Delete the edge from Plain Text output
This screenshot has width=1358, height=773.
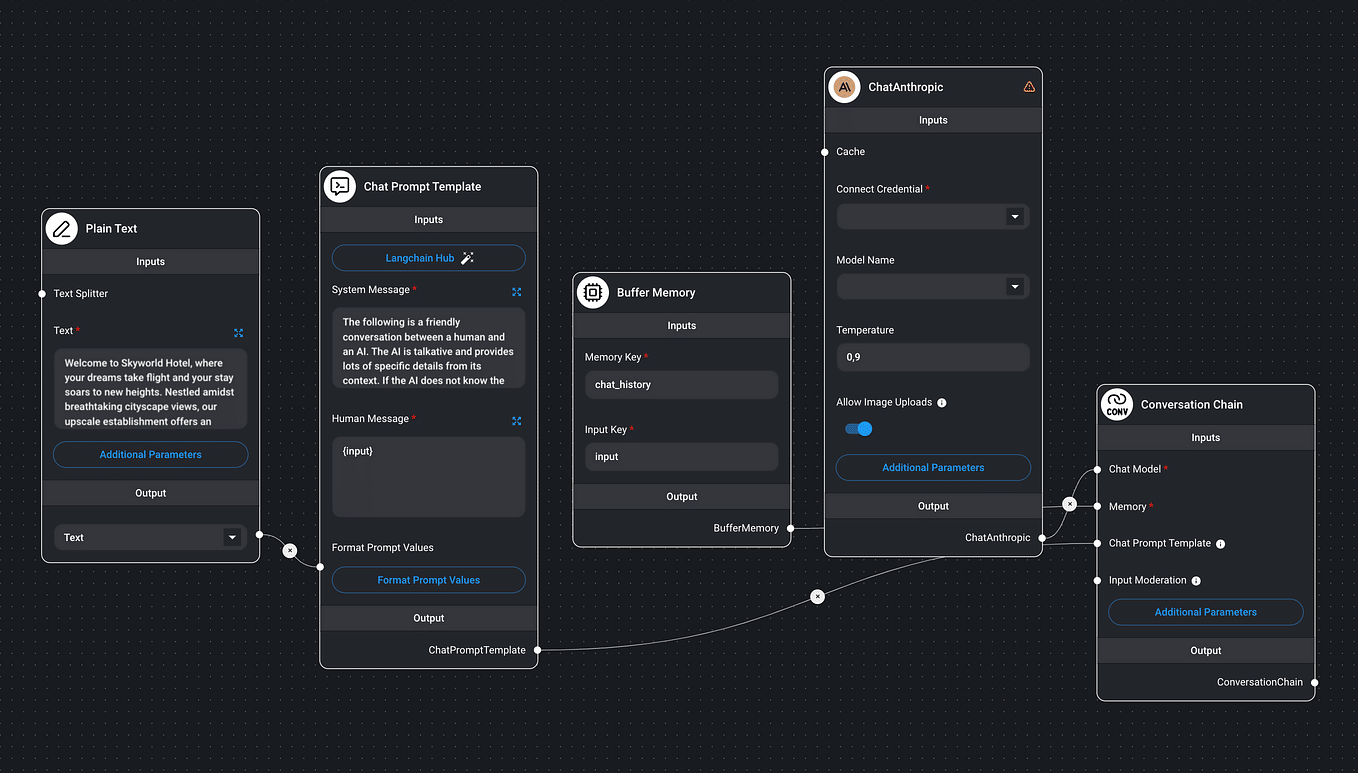(290, 550)
